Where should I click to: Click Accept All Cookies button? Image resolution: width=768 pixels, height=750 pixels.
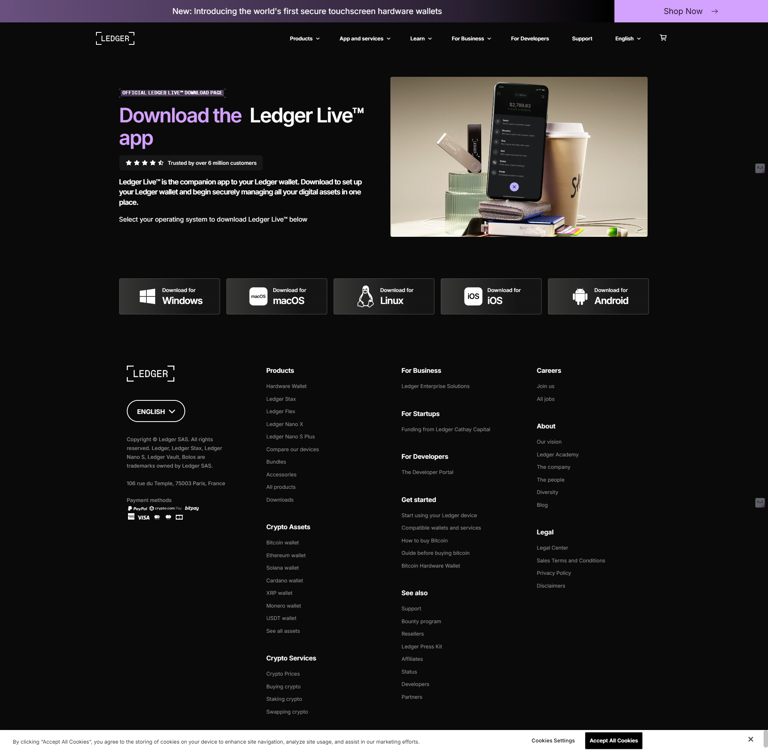613,740
